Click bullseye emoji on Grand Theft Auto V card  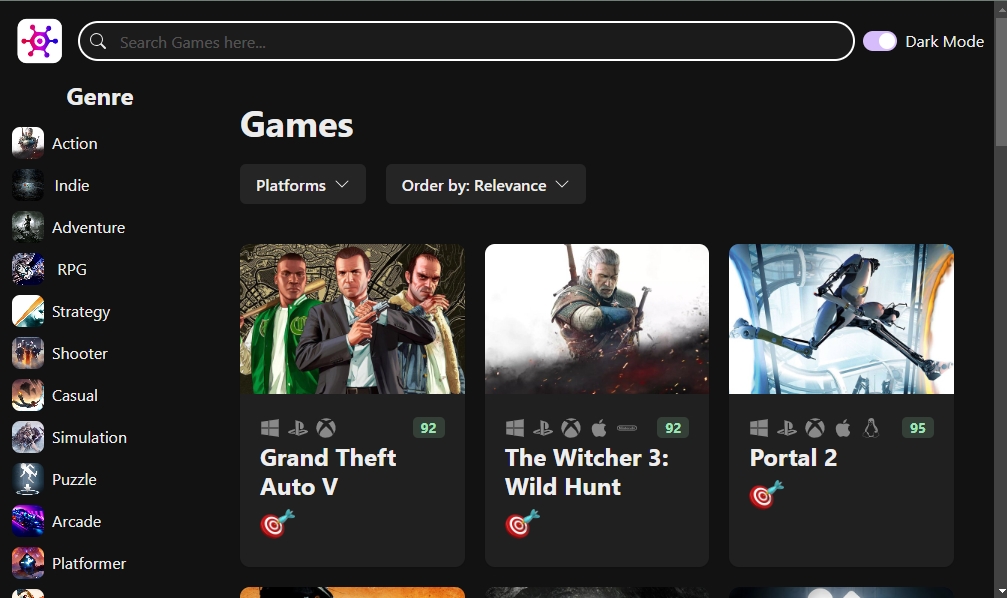tap(277, 523)
